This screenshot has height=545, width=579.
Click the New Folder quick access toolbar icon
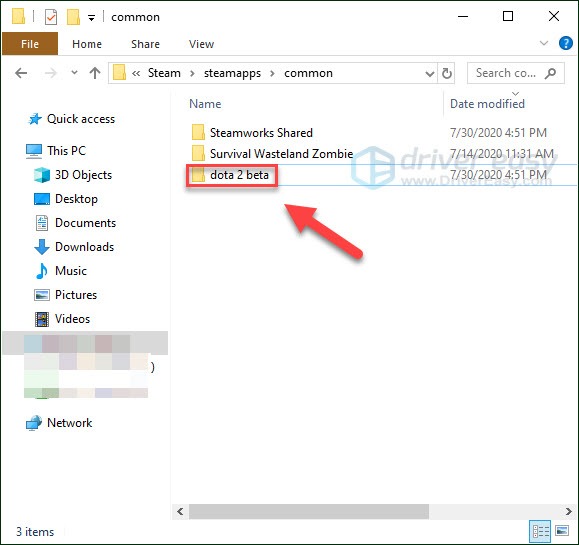coord(73,17)
